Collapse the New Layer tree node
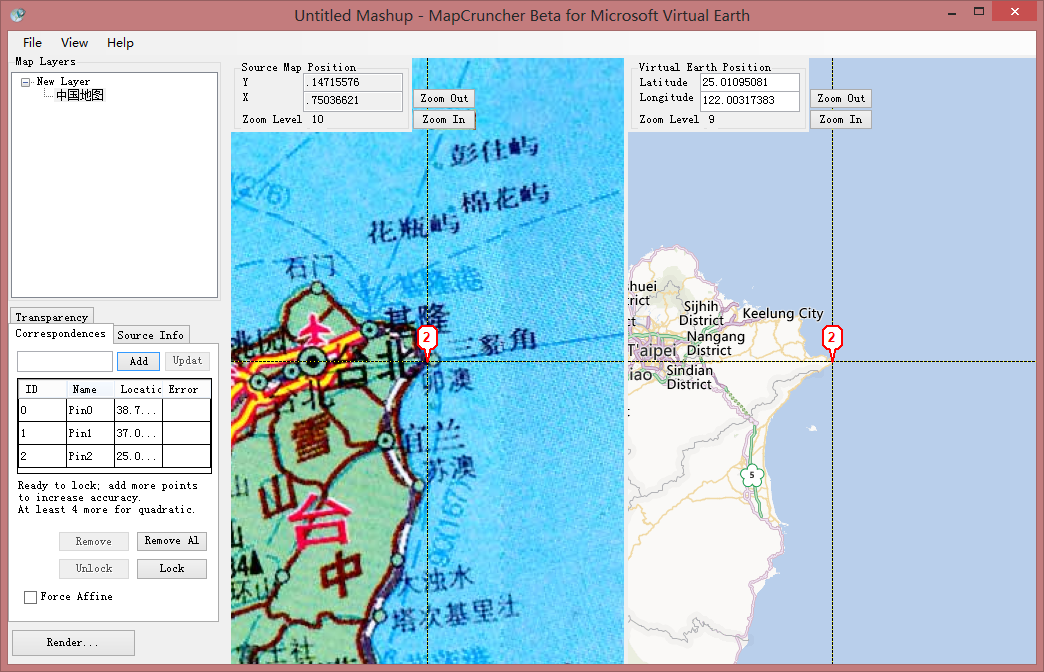This screenshot has width=1044, height=672. (25, 82)
